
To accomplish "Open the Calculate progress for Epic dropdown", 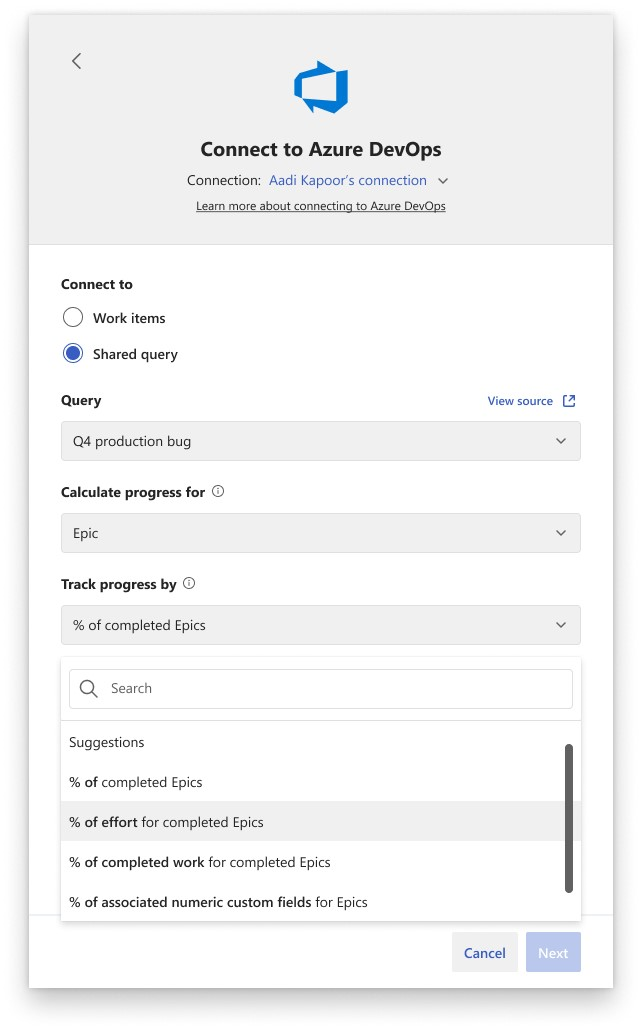I will (321, 533).
